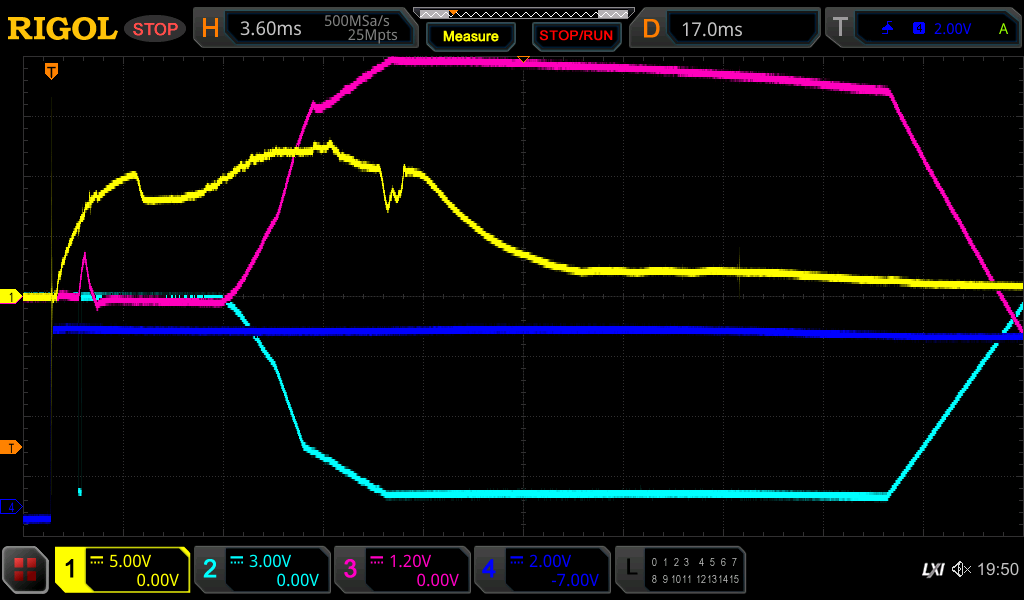Click the red STOP status indicator
Screen dimensions: 1024x600
coord(155,29)
